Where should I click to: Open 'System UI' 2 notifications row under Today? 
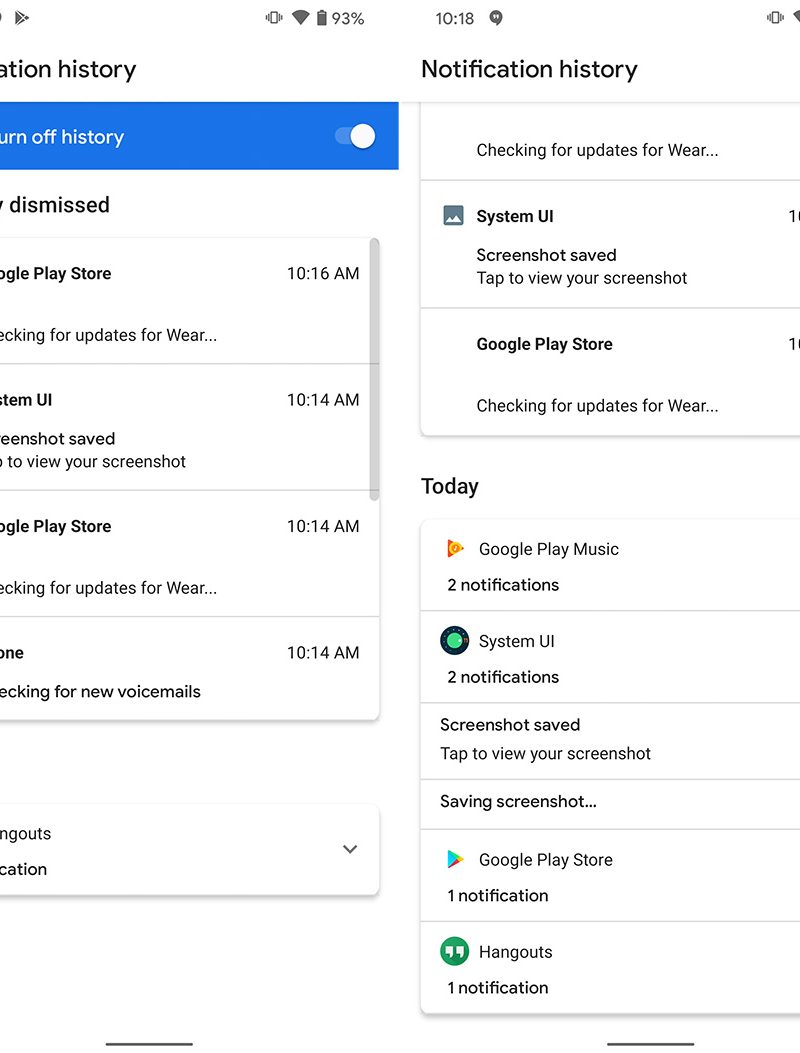[x=610, y=657]
